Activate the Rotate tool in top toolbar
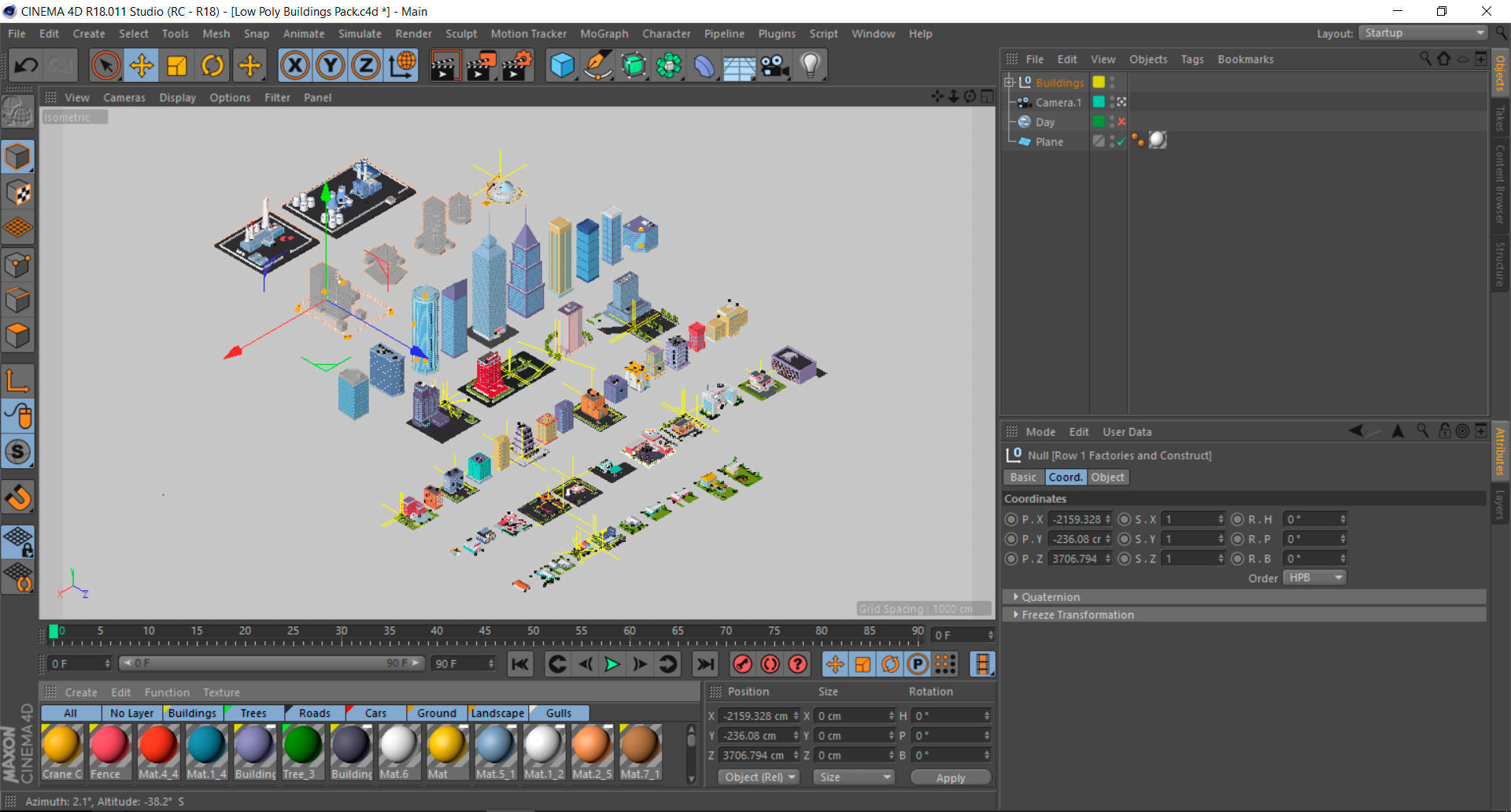This screenshot has height=812, width=1511. click(212, 65)
